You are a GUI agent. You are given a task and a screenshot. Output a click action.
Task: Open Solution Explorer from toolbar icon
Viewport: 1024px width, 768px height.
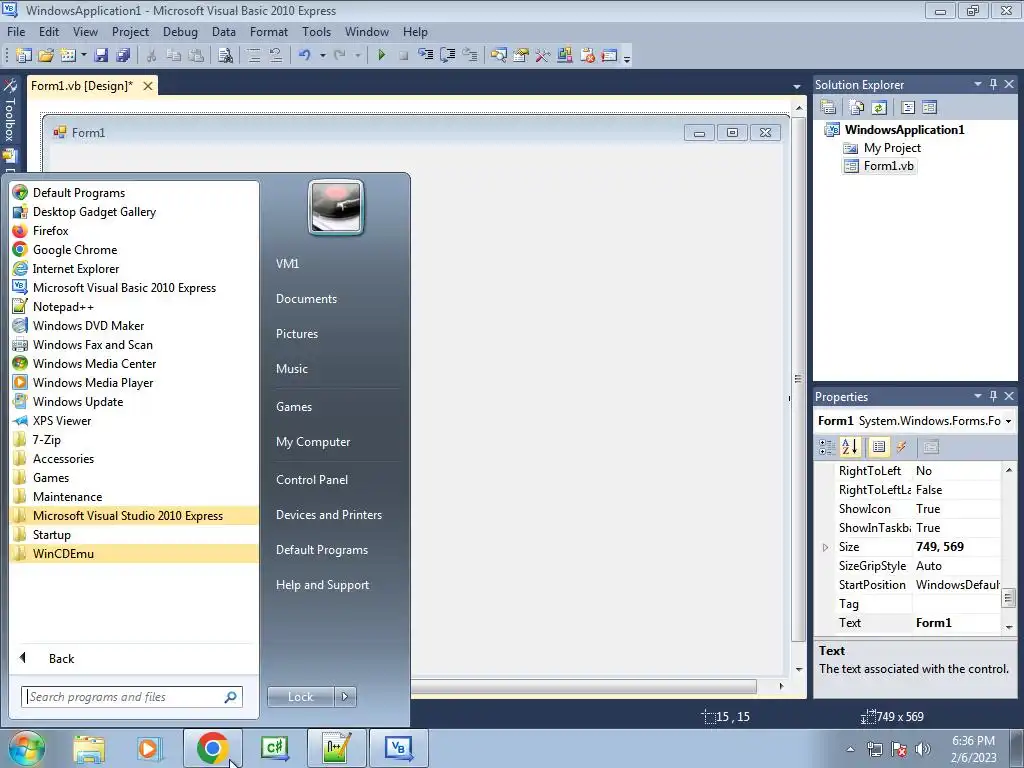[x=499, y=56]
